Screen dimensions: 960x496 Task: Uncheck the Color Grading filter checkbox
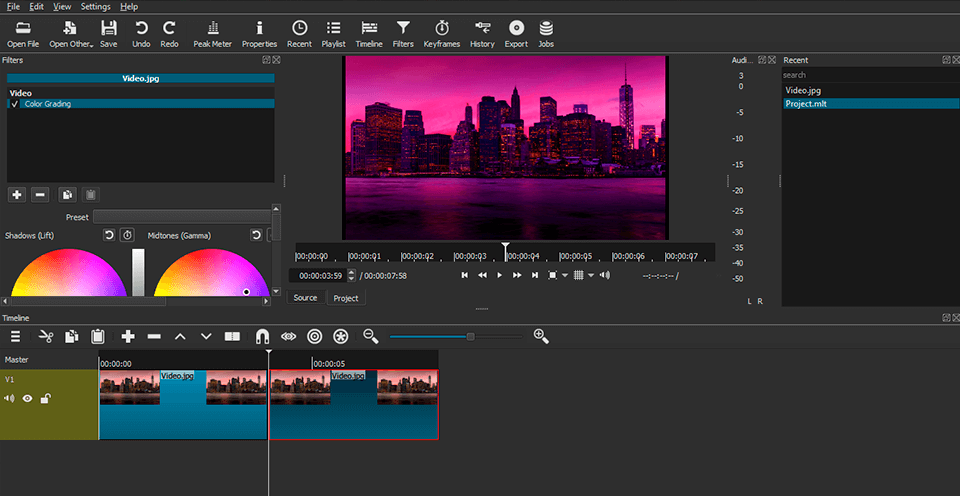[15, 104]
